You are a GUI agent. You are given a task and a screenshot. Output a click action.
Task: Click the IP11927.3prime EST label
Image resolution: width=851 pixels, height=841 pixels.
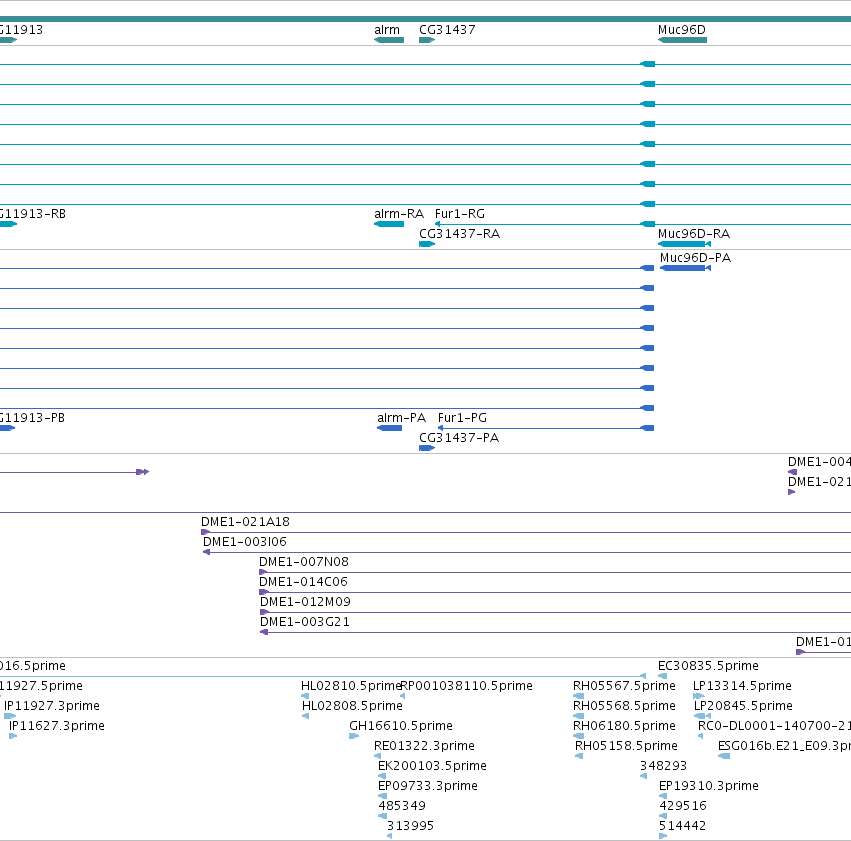click(52, 706)
